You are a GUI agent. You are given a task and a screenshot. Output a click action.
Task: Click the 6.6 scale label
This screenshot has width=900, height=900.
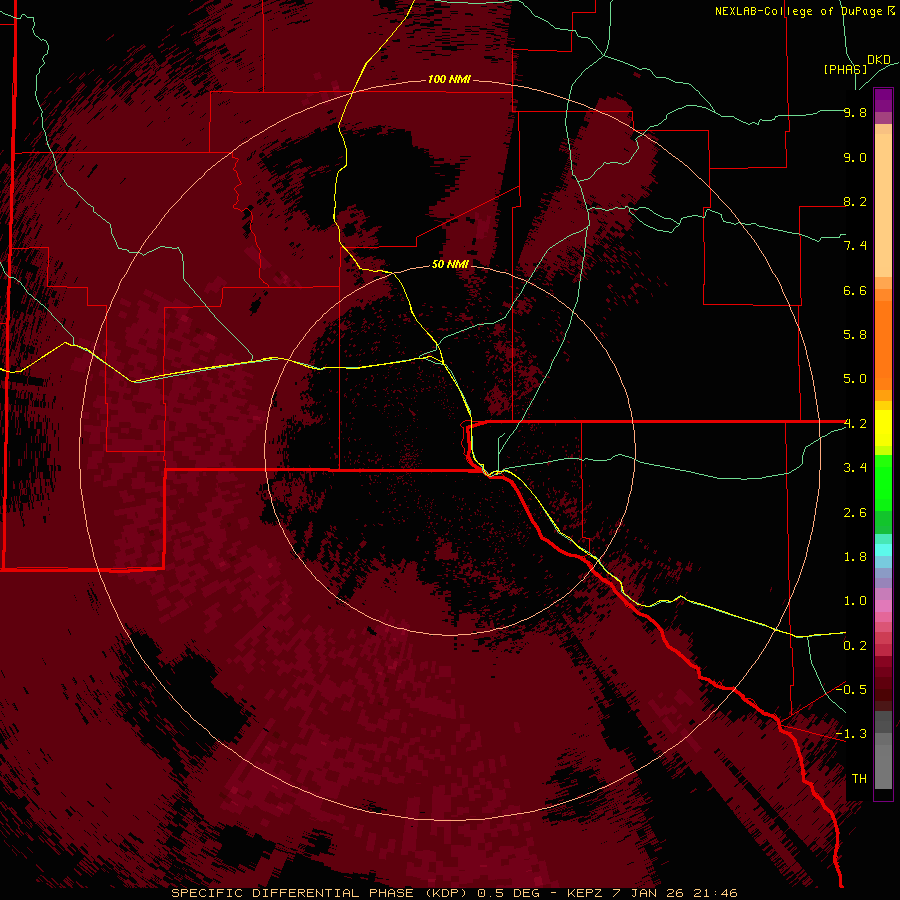[x=855, y=290]
